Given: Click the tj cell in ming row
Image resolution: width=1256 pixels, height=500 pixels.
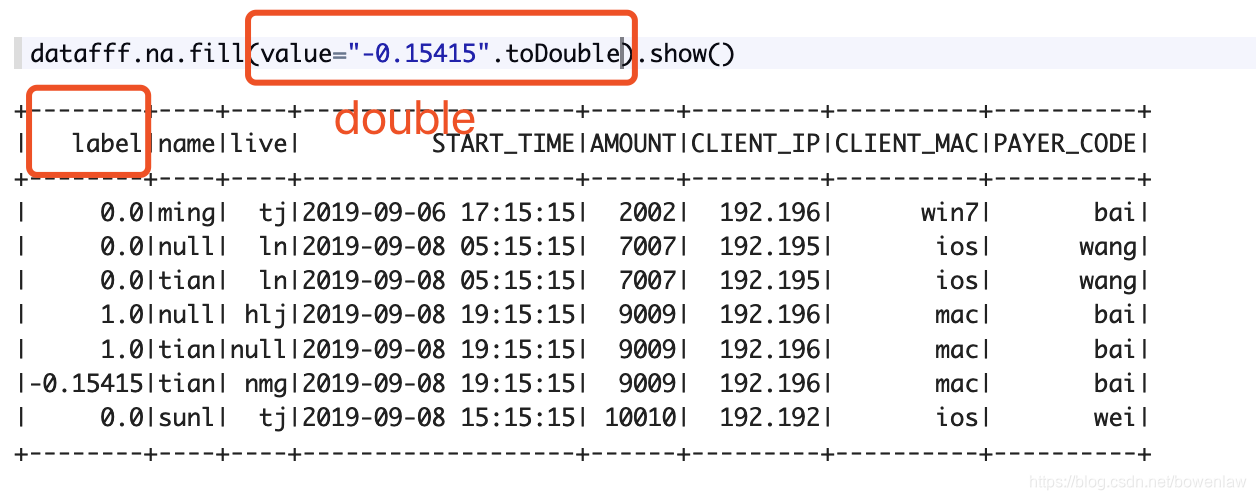Looking at the screenshot, I should (x=272, y=212).
